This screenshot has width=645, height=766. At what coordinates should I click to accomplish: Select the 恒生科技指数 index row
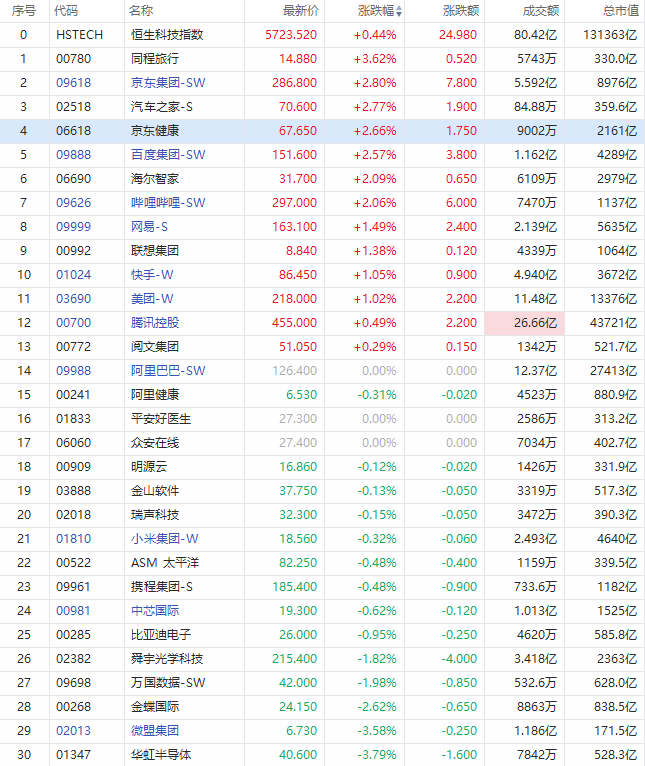322,35
